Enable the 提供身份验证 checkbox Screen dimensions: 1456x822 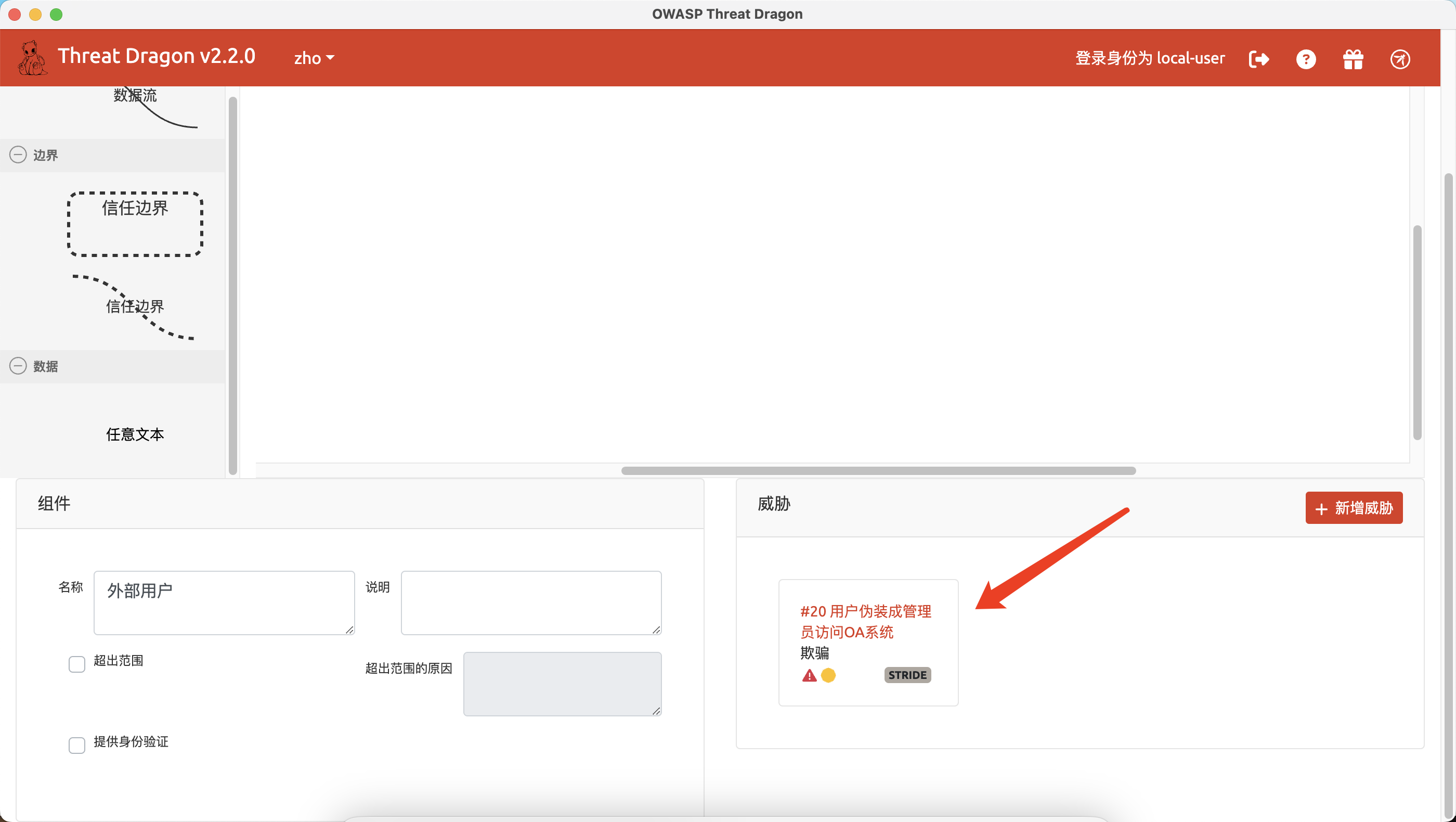(77, 745)
